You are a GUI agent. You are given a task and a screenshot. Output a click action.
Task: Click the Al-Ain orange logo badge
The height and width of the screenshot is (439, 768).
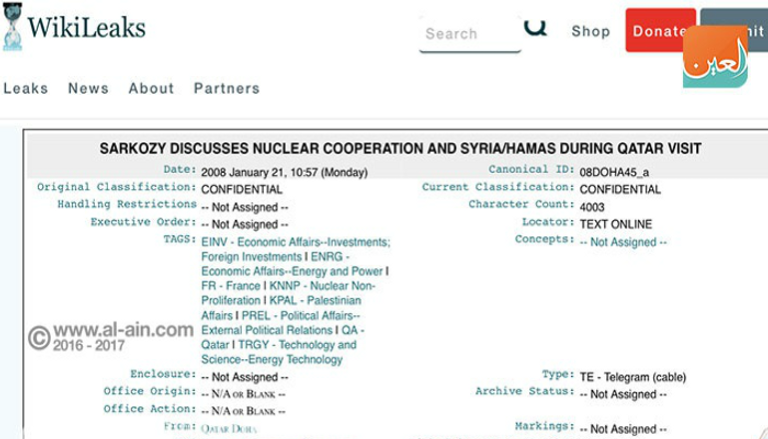click(x=715, y=57)
